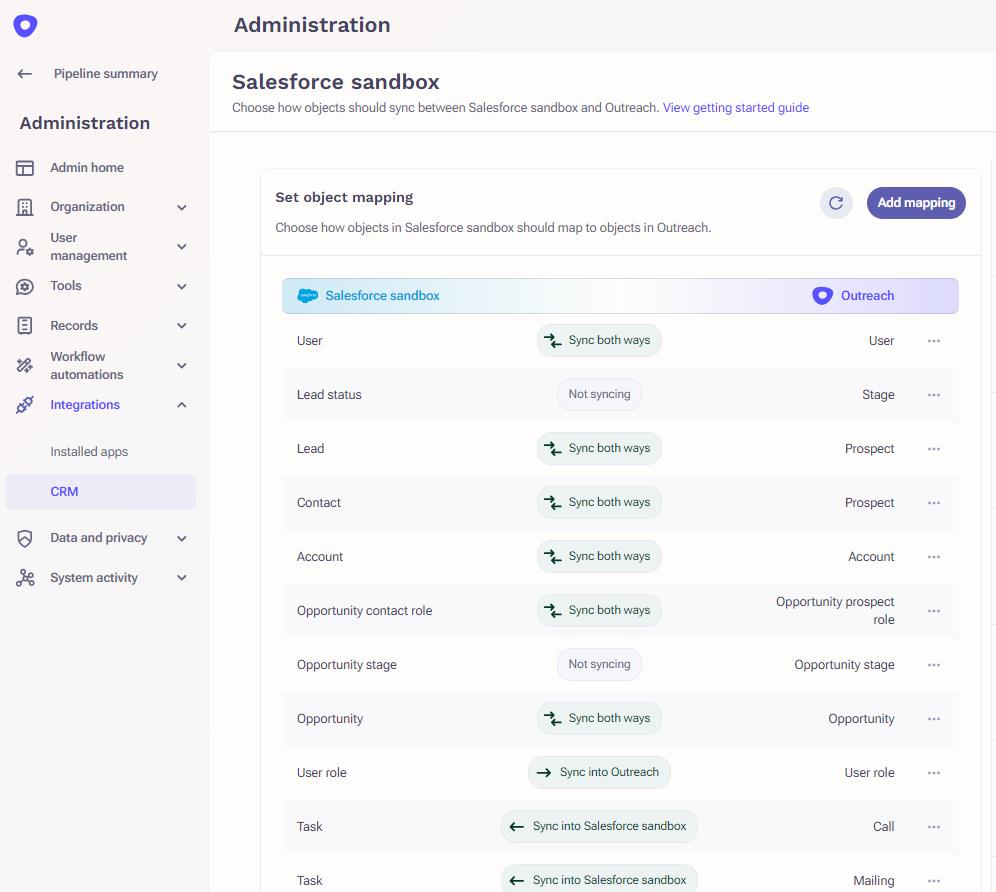Image resolution: width=996 pixels, height=892 pixels.
Task: Open more options for User role row
Action: point(934,773)
